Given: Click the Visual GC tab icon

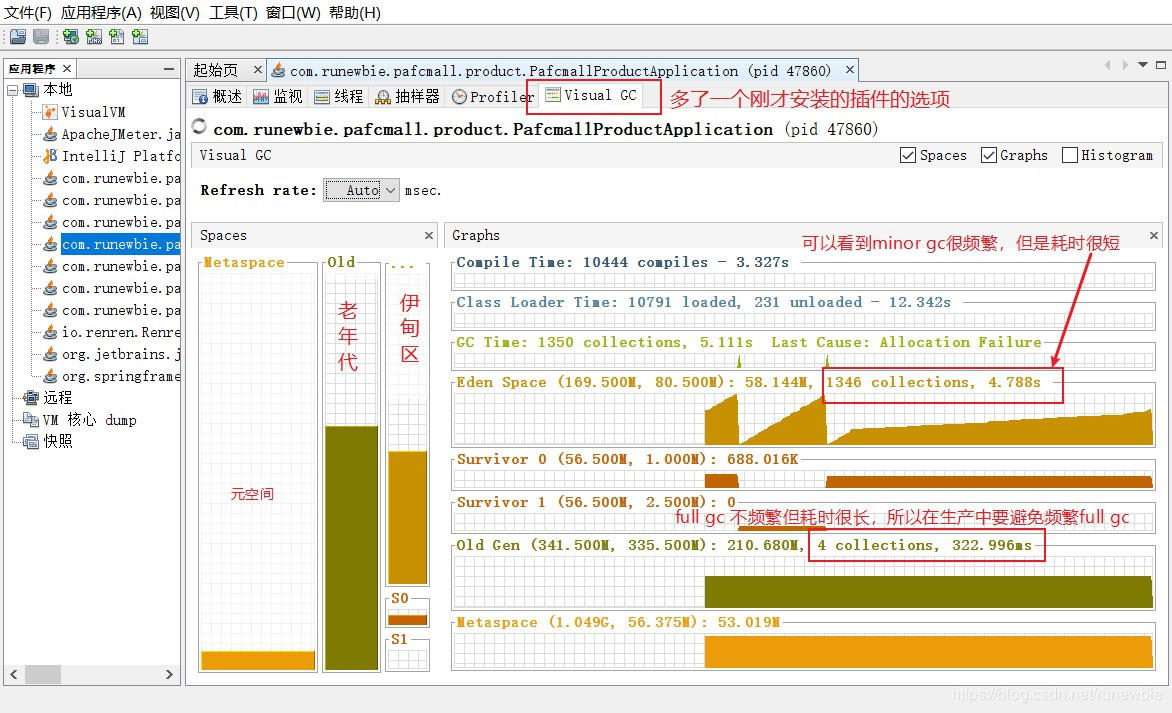Looking at the screenshot, I should click(552, 95).
